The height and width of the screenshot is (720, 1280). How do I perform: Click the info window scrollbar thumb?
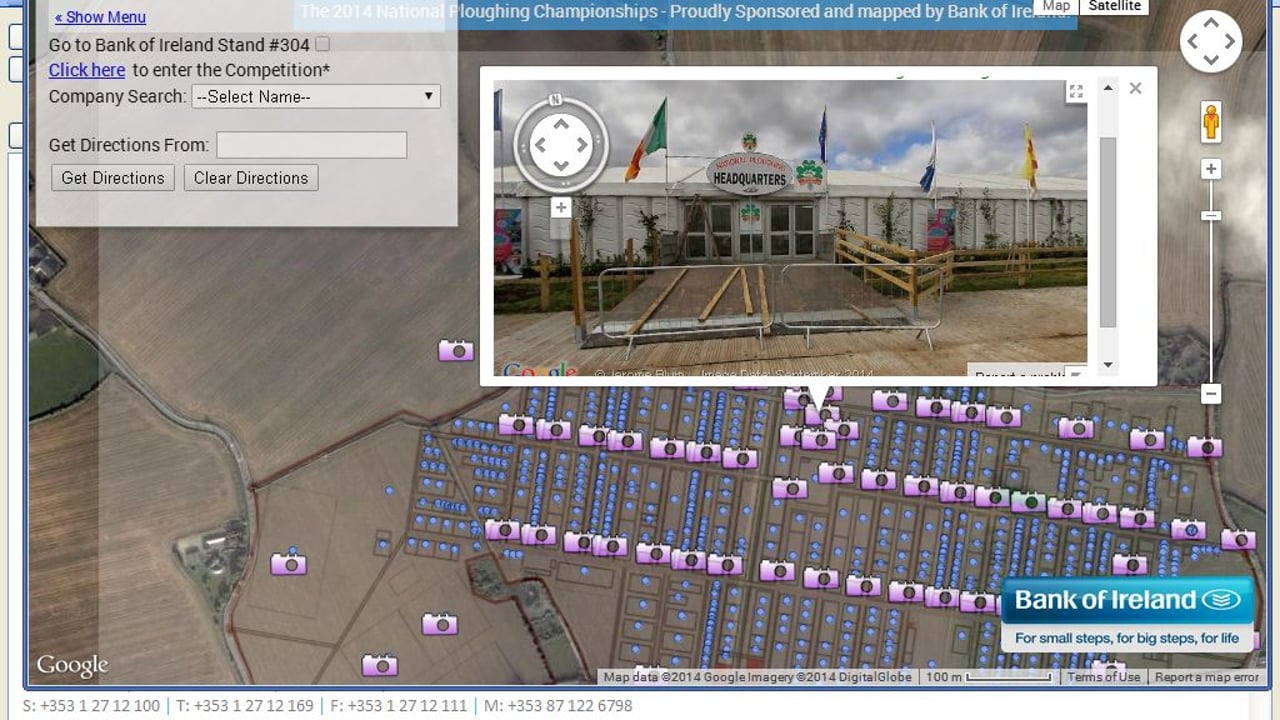pos(1107,232)
